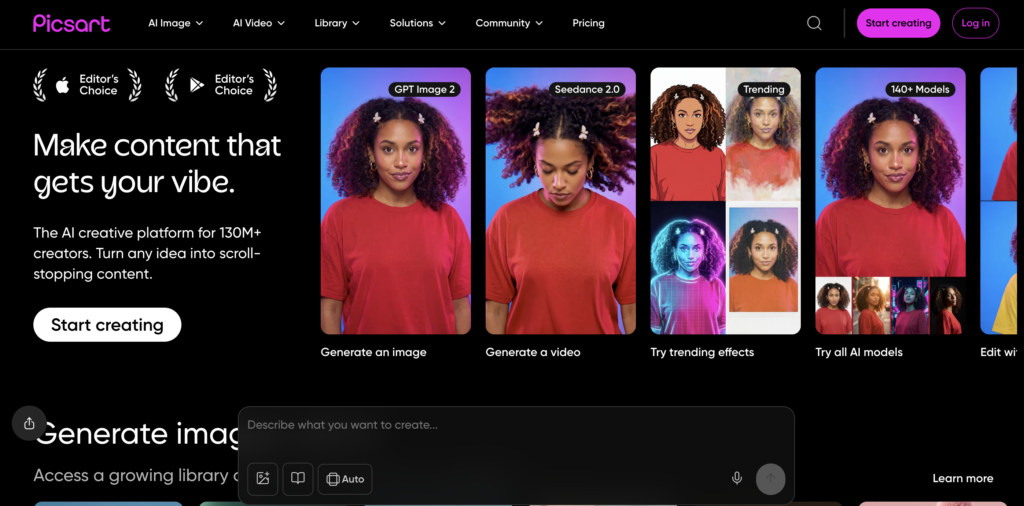Screen dimensions: 1024x506
Task: Open the Try all AI models link
Action: (x=859, y=352)
